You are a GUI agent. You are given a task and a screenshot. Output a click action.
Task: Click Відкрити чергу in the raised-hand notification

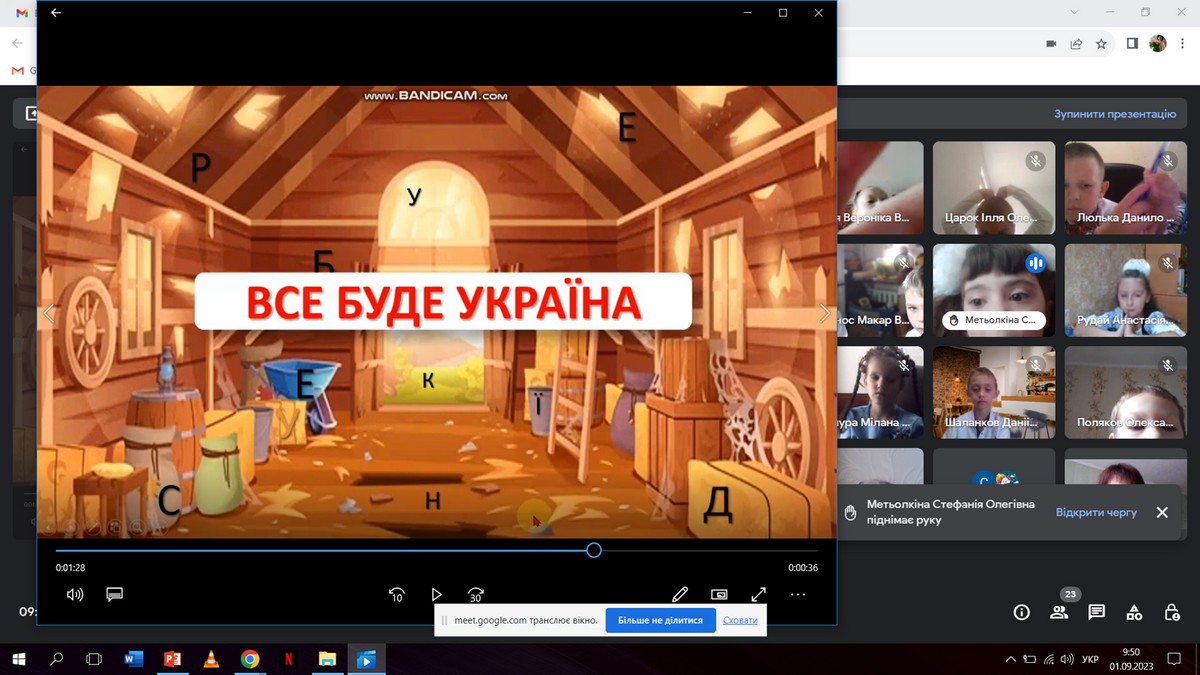click(x=1096, y=512)
